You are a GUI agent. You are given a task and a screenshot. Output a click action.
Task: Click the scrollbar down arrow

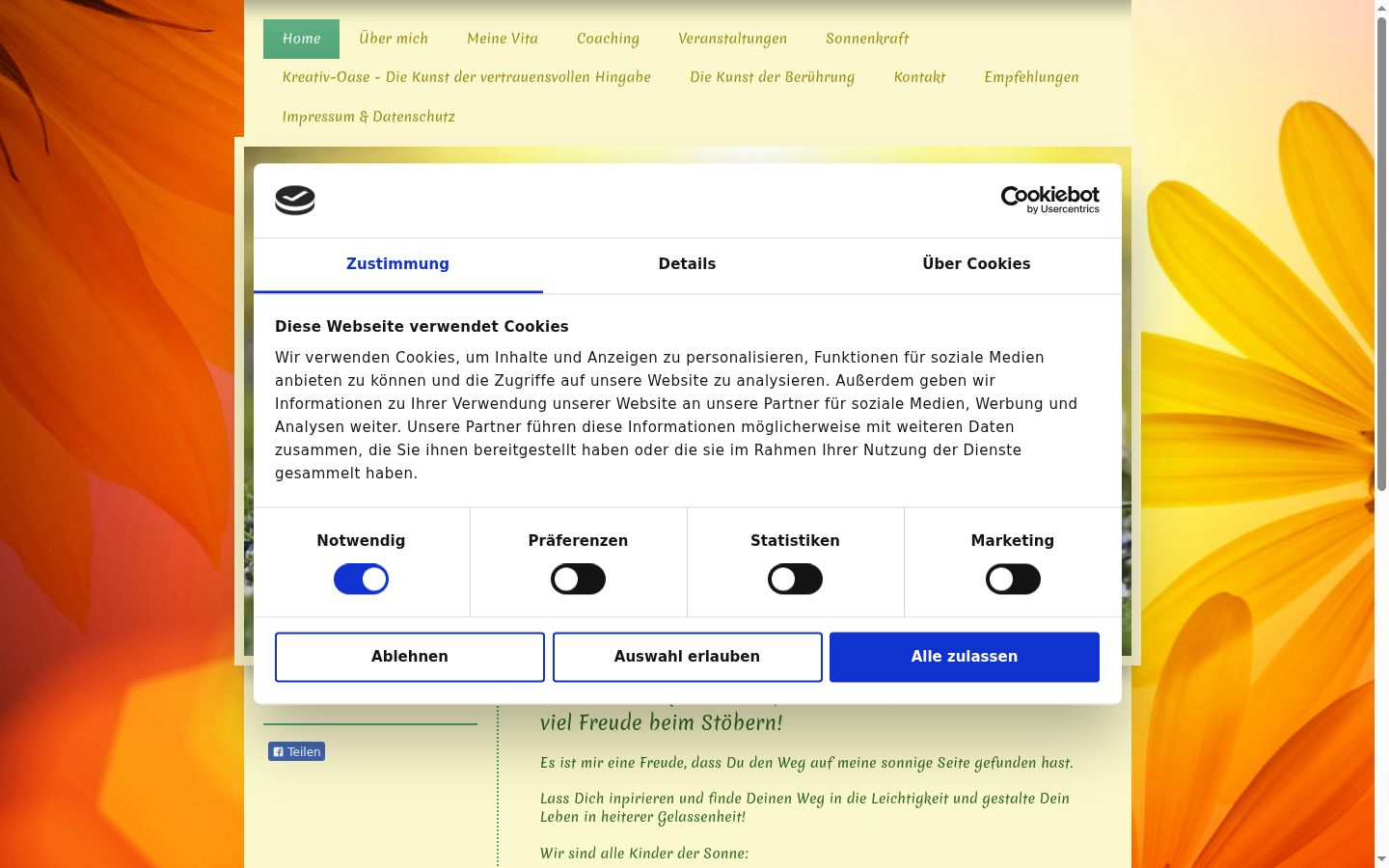coord(1381,859)
